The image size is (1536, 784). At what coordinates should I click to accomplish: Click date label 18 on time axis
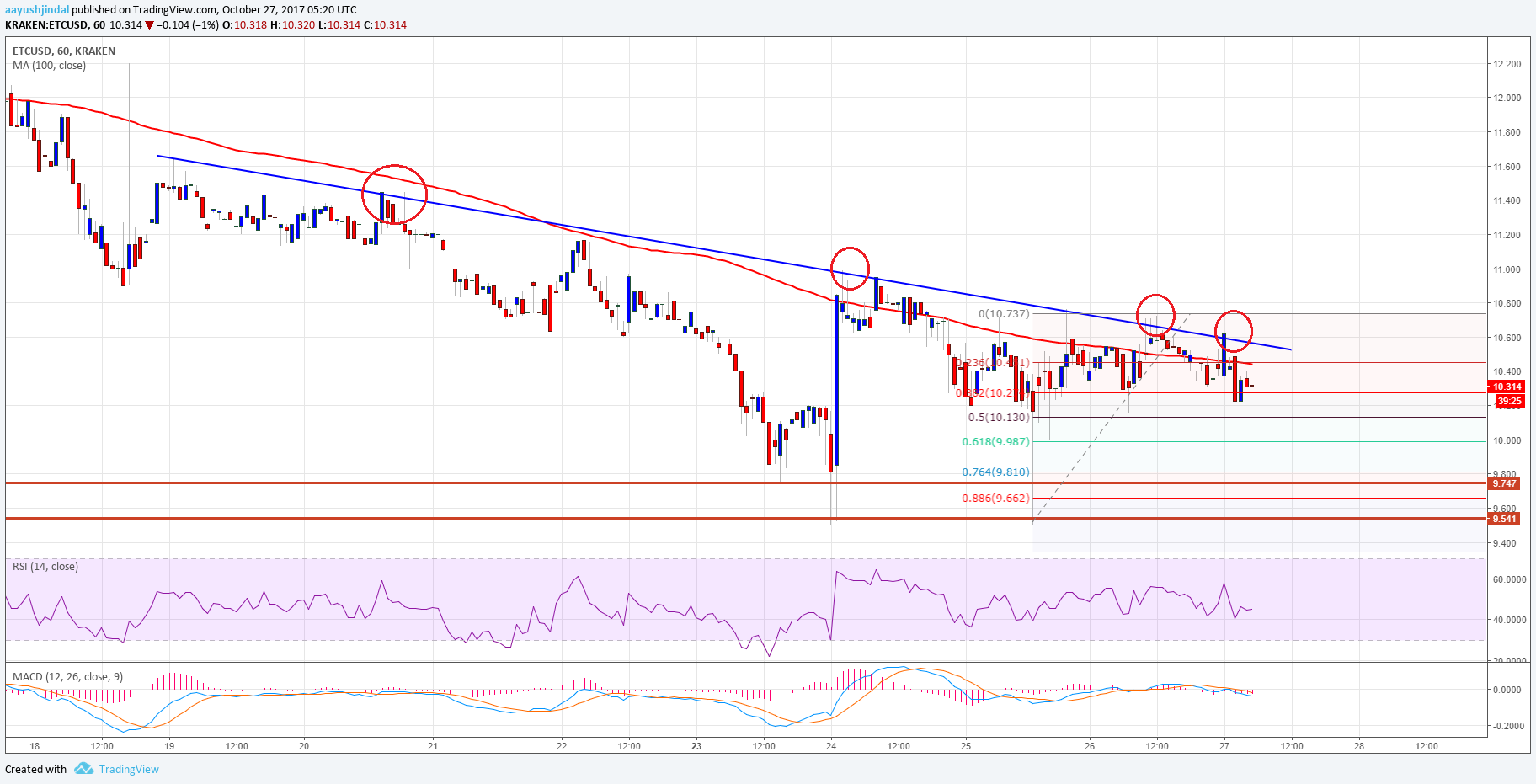[x=35, y=746]
